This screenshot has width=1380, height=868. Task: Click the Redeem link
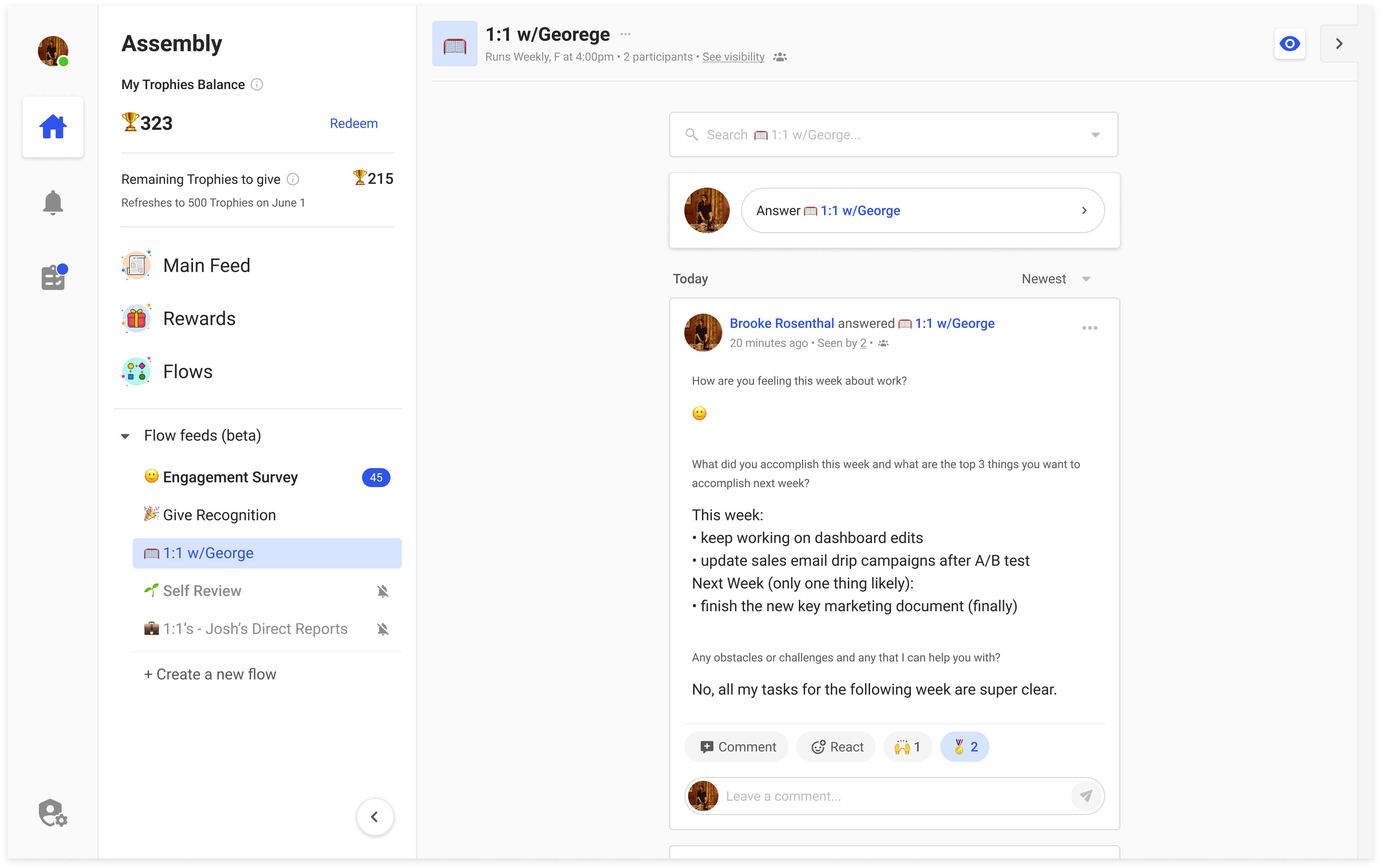[x=354, y=123]
